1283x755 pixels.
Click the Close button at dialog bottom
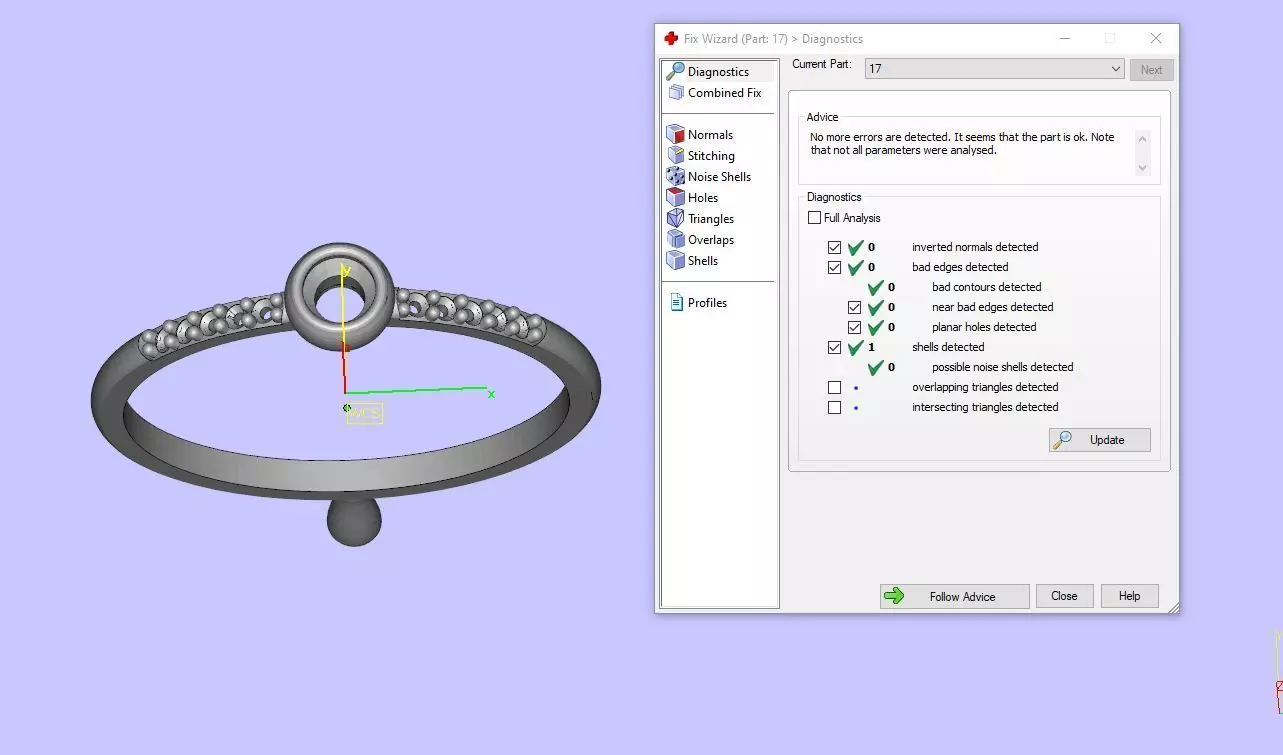[1064, 596]
